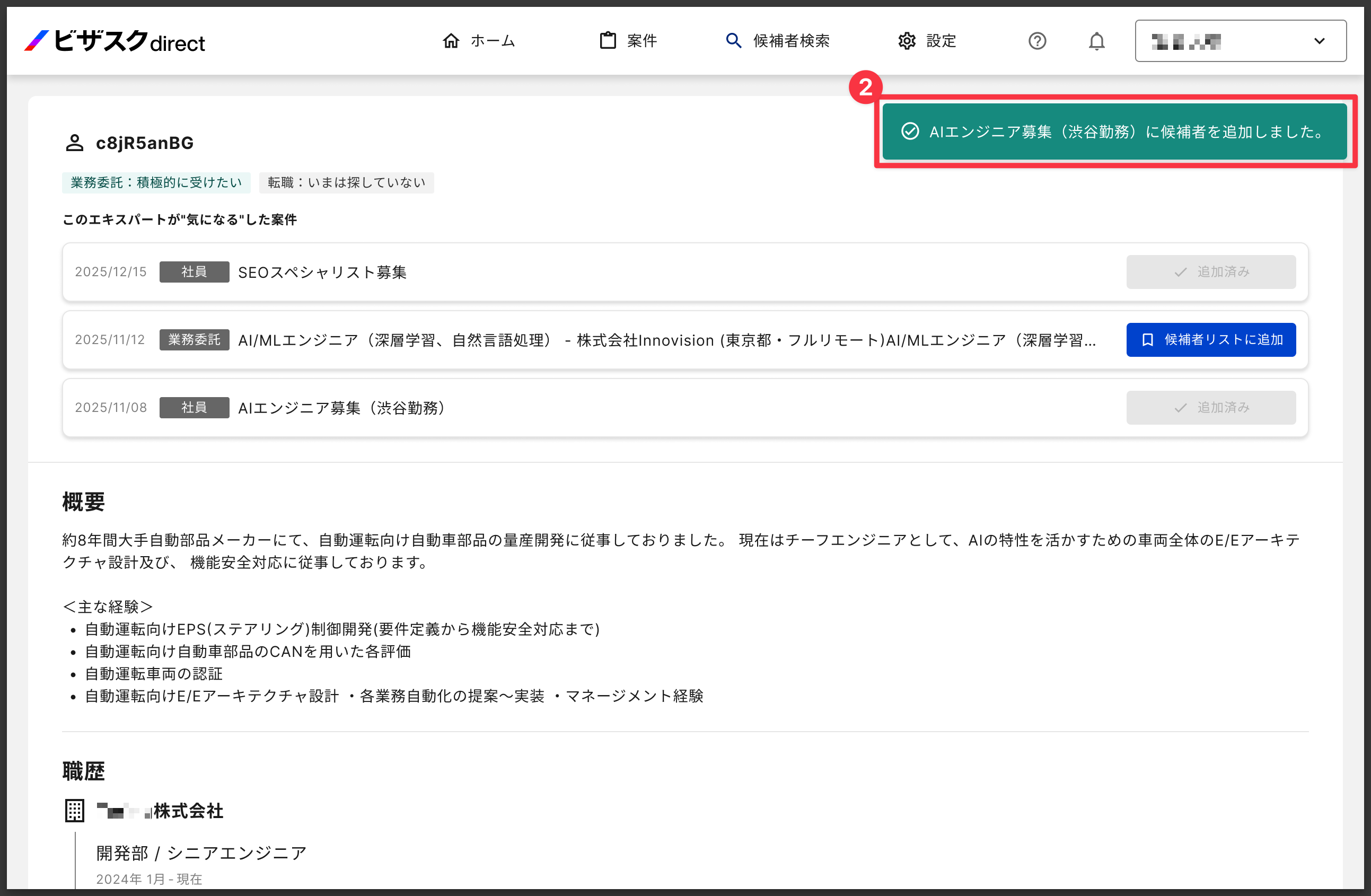
Task: Click the bullet 自動運転車両の認証
Action: click(154, 673)
